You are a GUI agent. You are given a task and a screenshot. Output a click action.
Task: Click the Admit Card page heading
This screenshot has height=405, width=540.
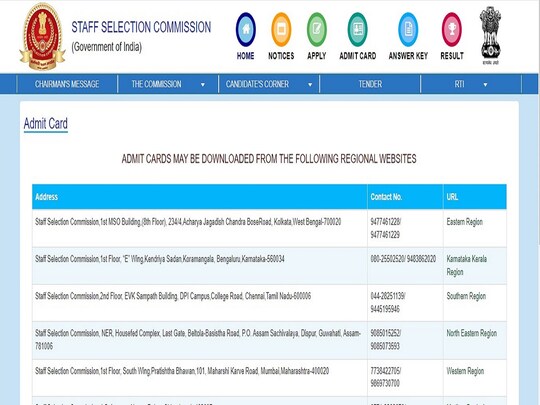[45, 123]
